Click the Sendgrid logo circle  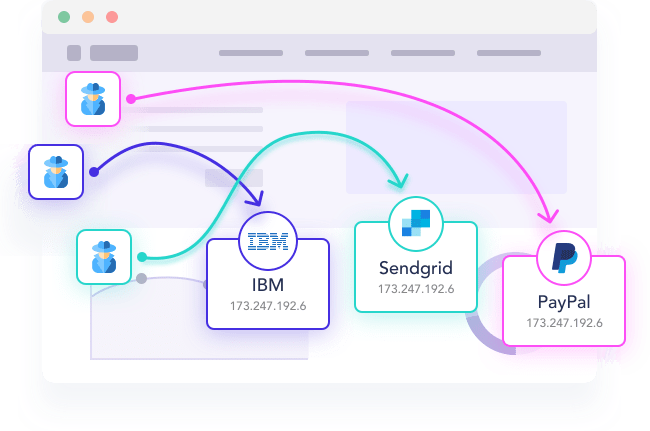(416, 224)
